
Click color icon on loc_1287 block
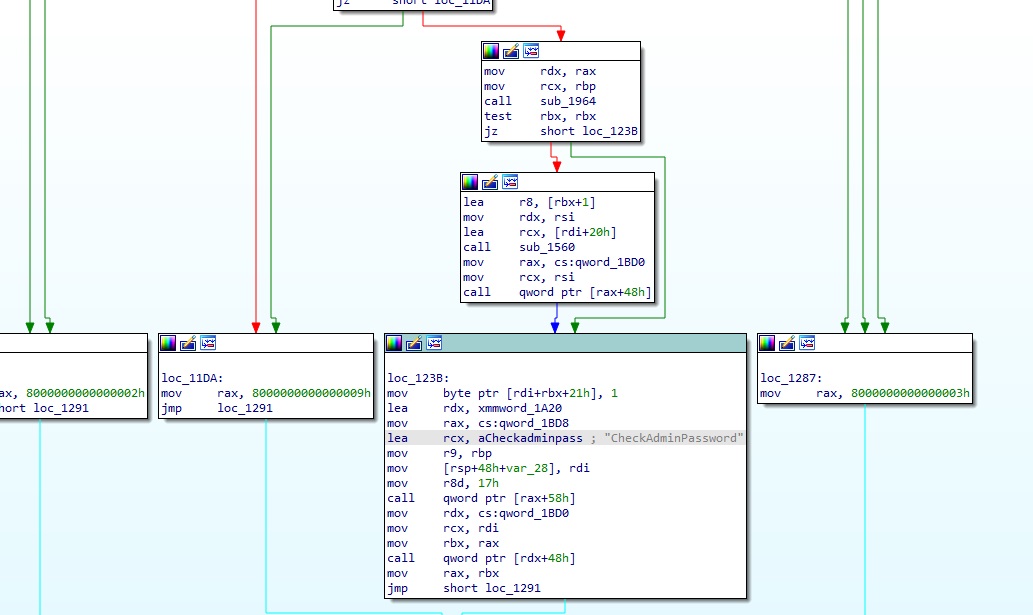tap(767, 343)
